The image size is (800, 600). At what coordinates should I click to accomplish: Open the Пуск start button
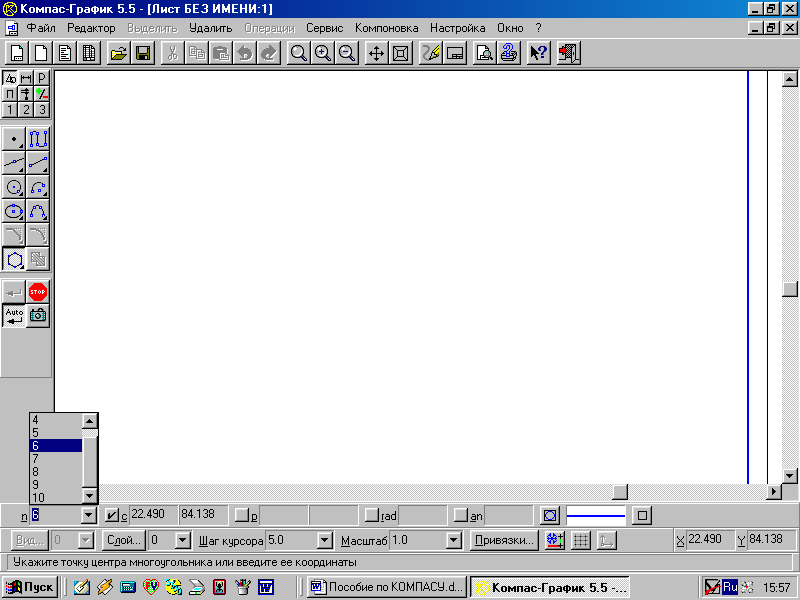tap(30, 587)
